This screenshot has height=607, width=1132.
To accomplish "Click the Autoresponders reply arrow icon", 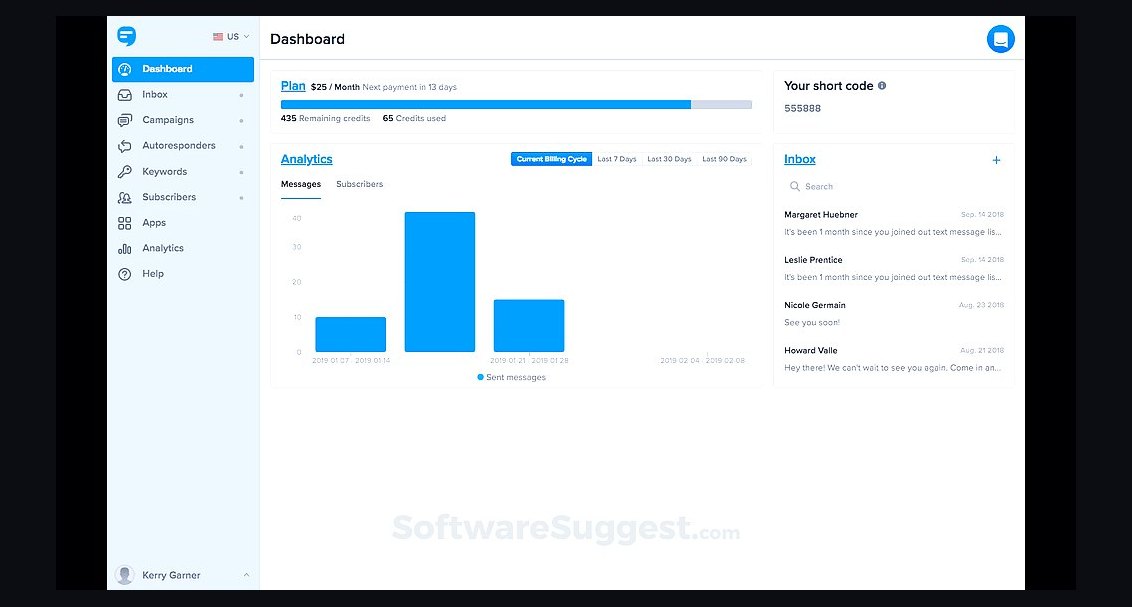I will (125, 146).
